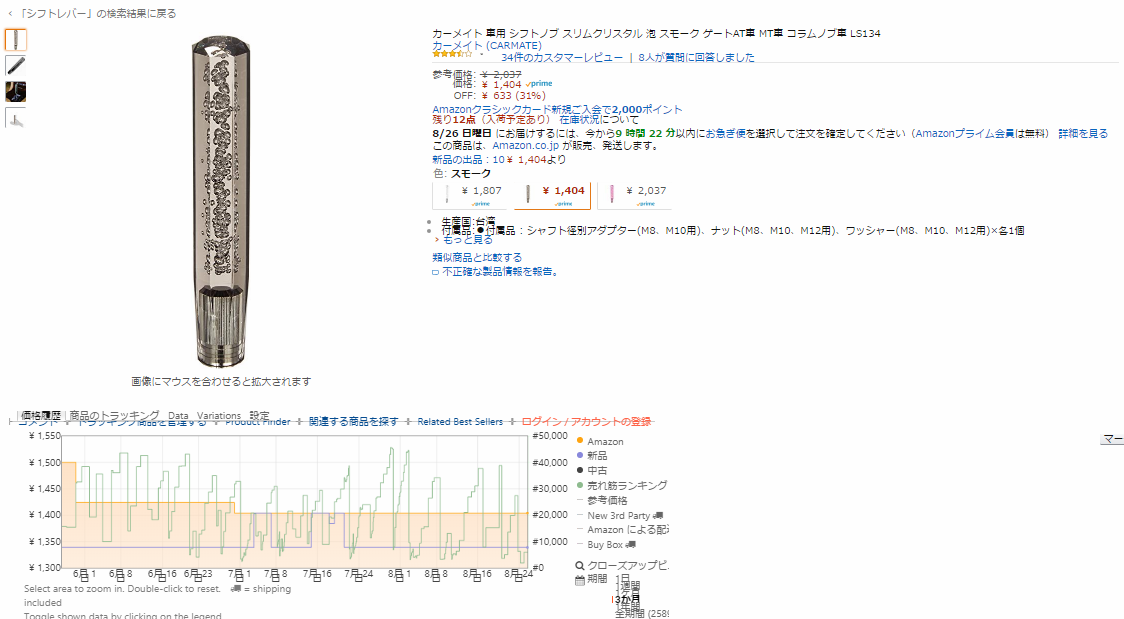Open the Data tab in Keepa

tap(178, 415)
